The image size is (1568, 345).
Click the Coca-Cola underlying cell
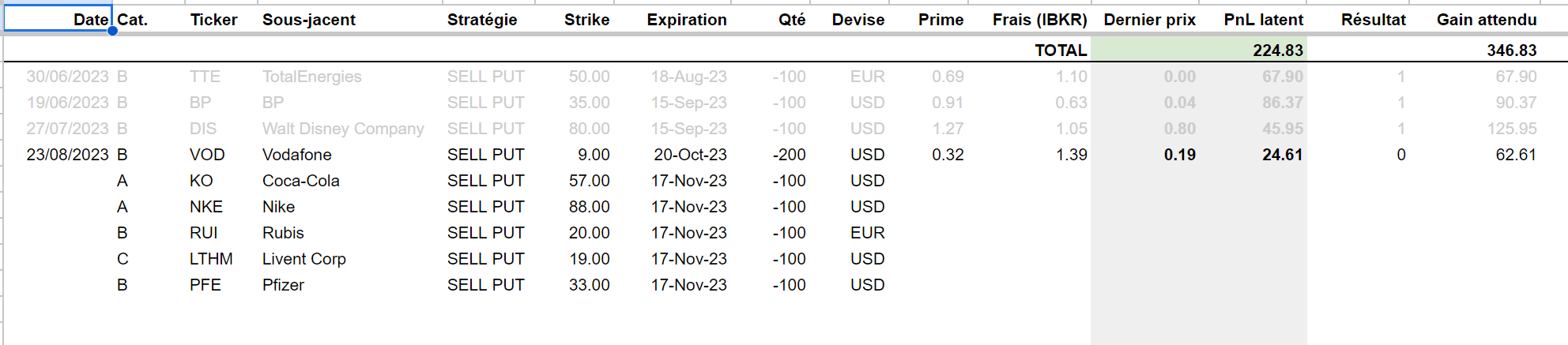click(301, 181)
